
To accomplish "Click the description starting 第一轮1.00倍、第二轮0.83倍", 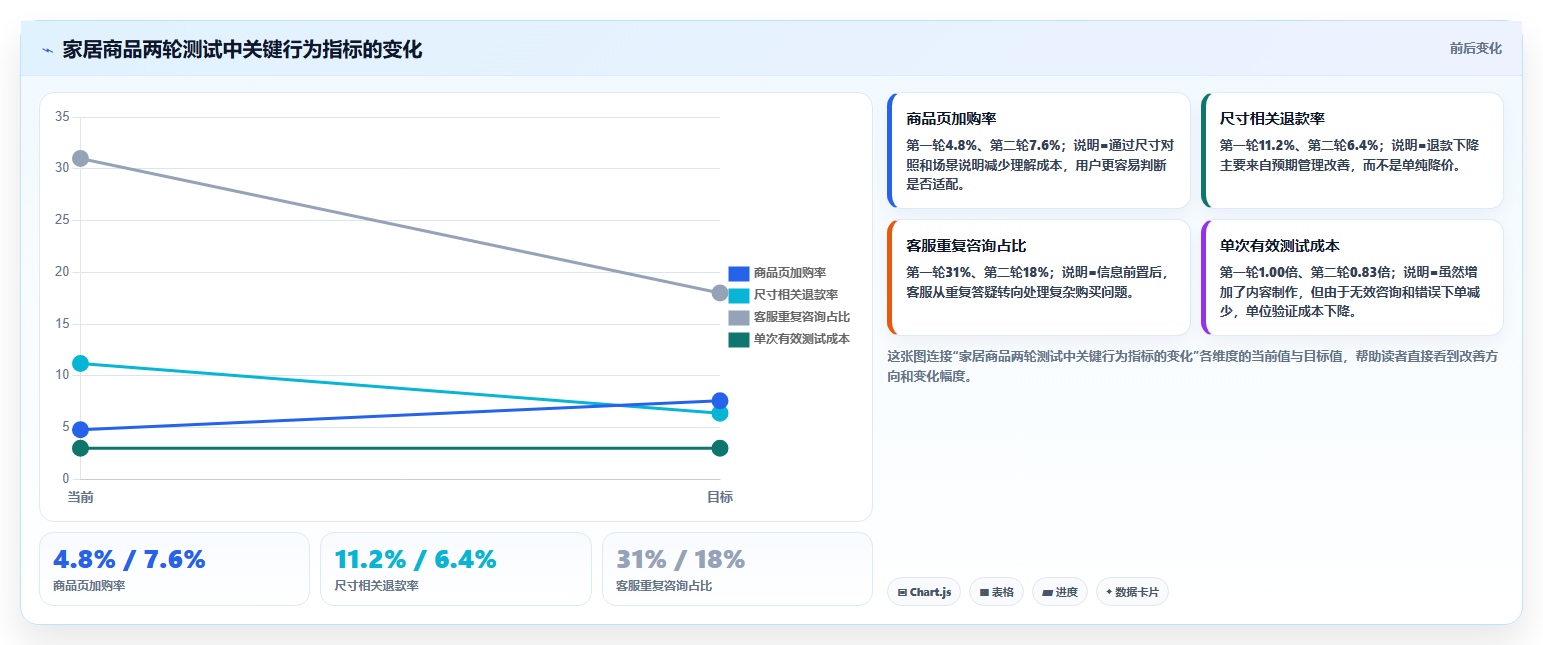I will [x=1351, y=291].
